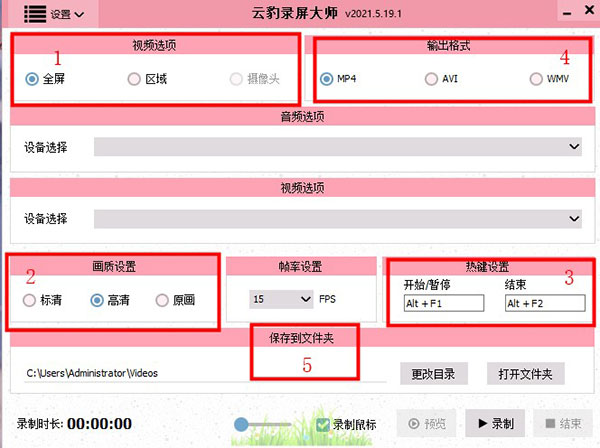Open the 设置 settings menu
Screen dimensions: 600x448
pyautogui.click(x=66, y=15)
